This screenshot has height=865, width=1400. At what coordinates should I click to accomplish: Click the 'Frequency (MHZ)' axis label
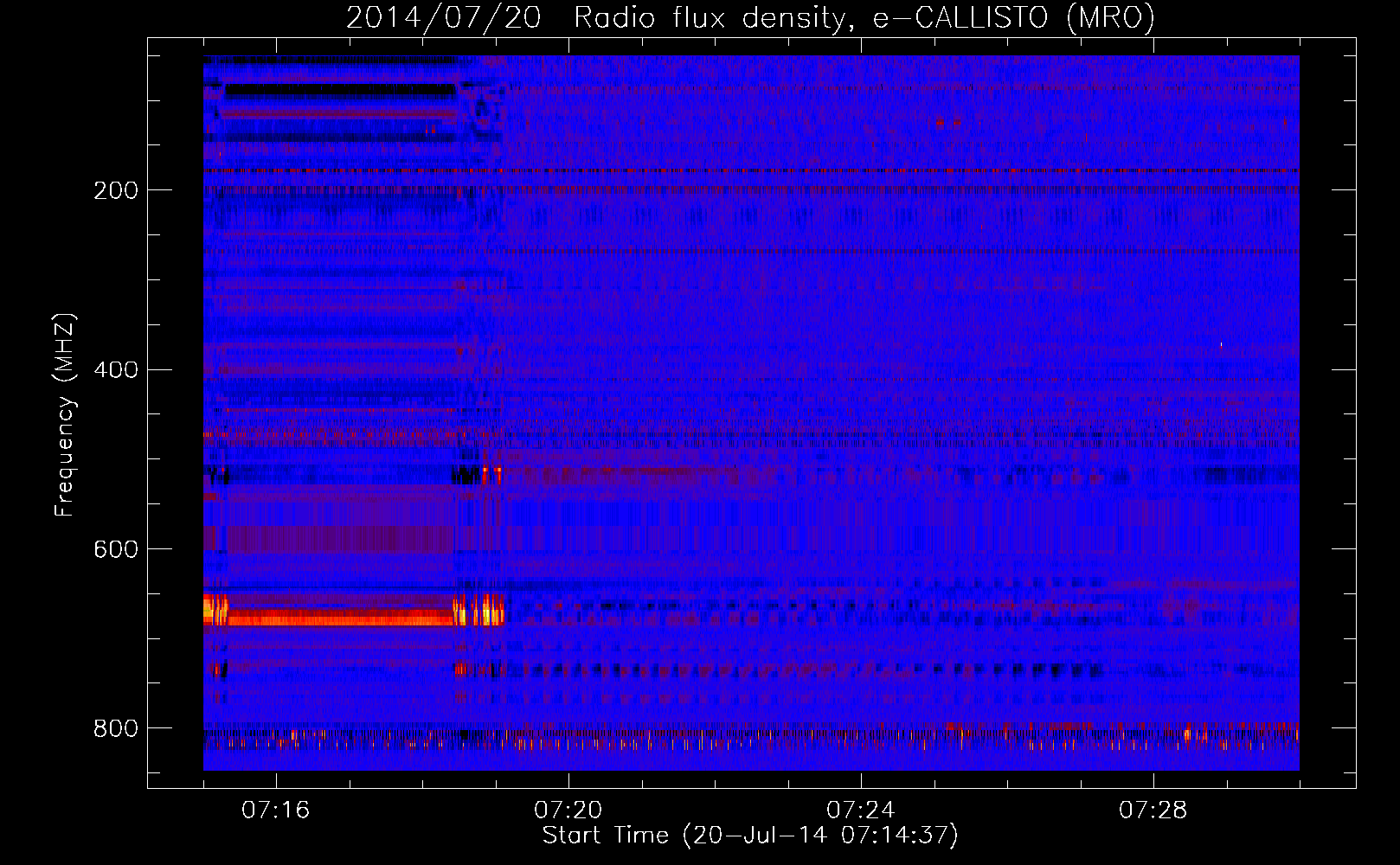[x=64, y=414]
